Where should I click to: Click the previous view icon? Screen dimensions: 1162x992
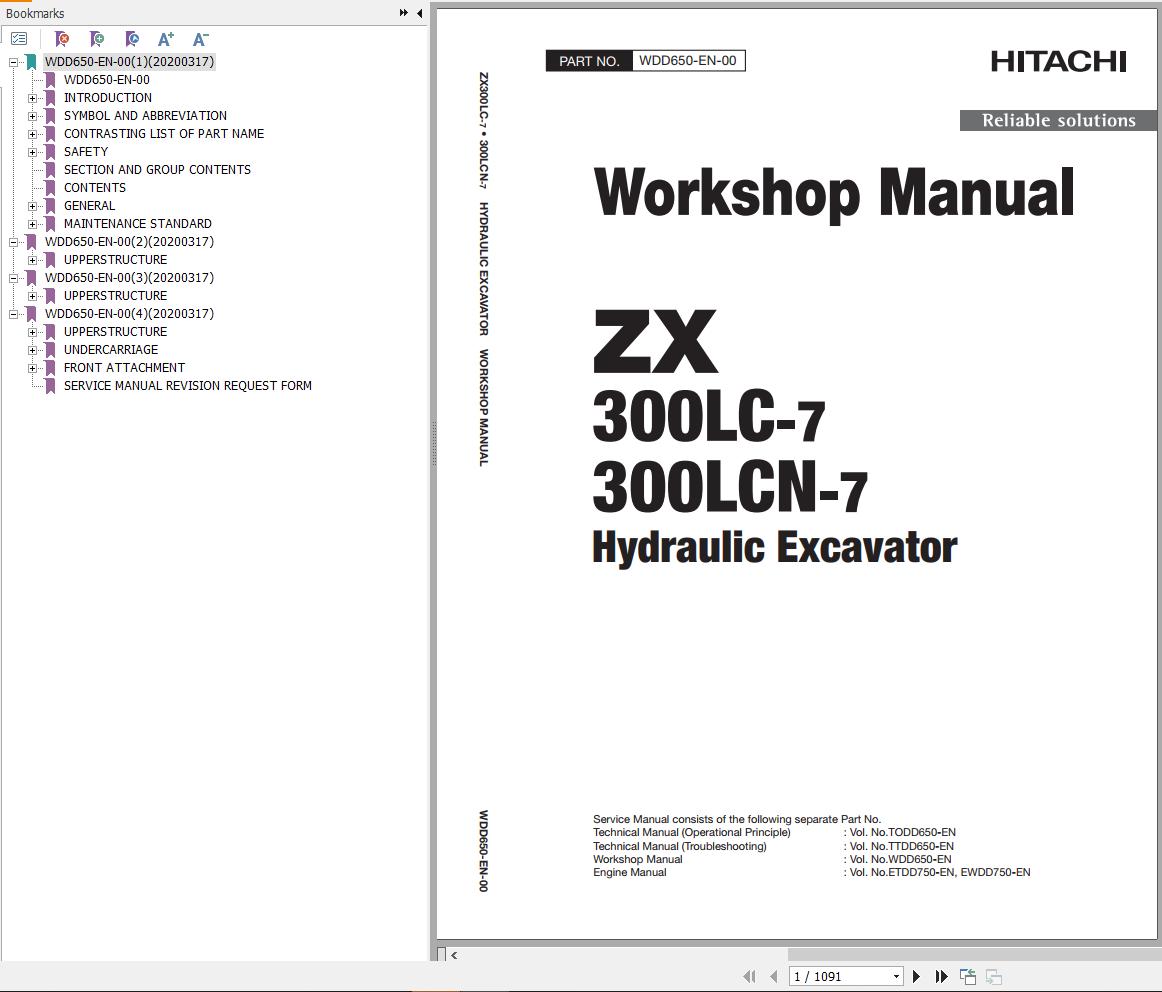click(968, 976)
